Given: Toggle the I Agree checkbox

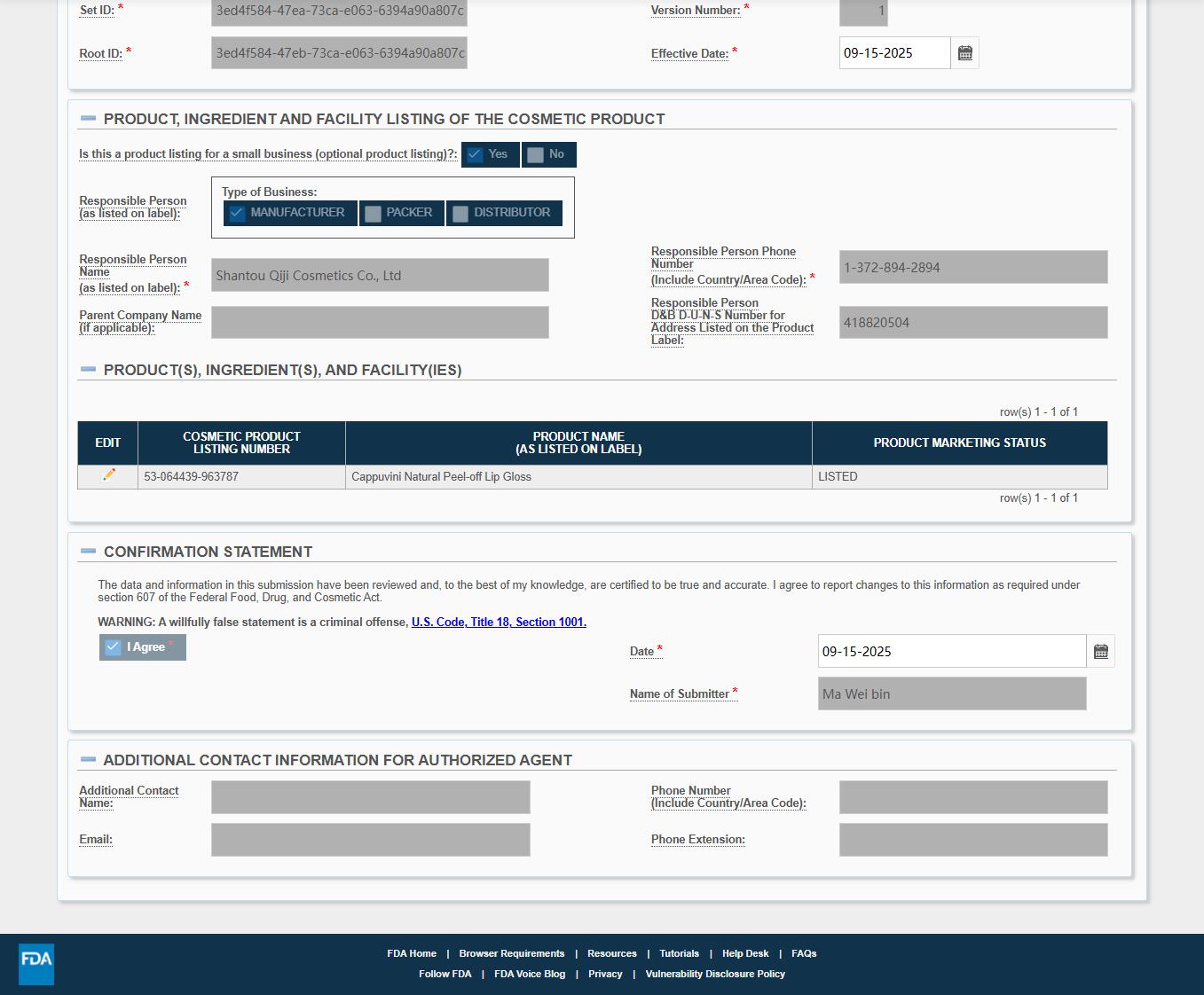Looking at the screenshot, I should [x=113, y=647].
